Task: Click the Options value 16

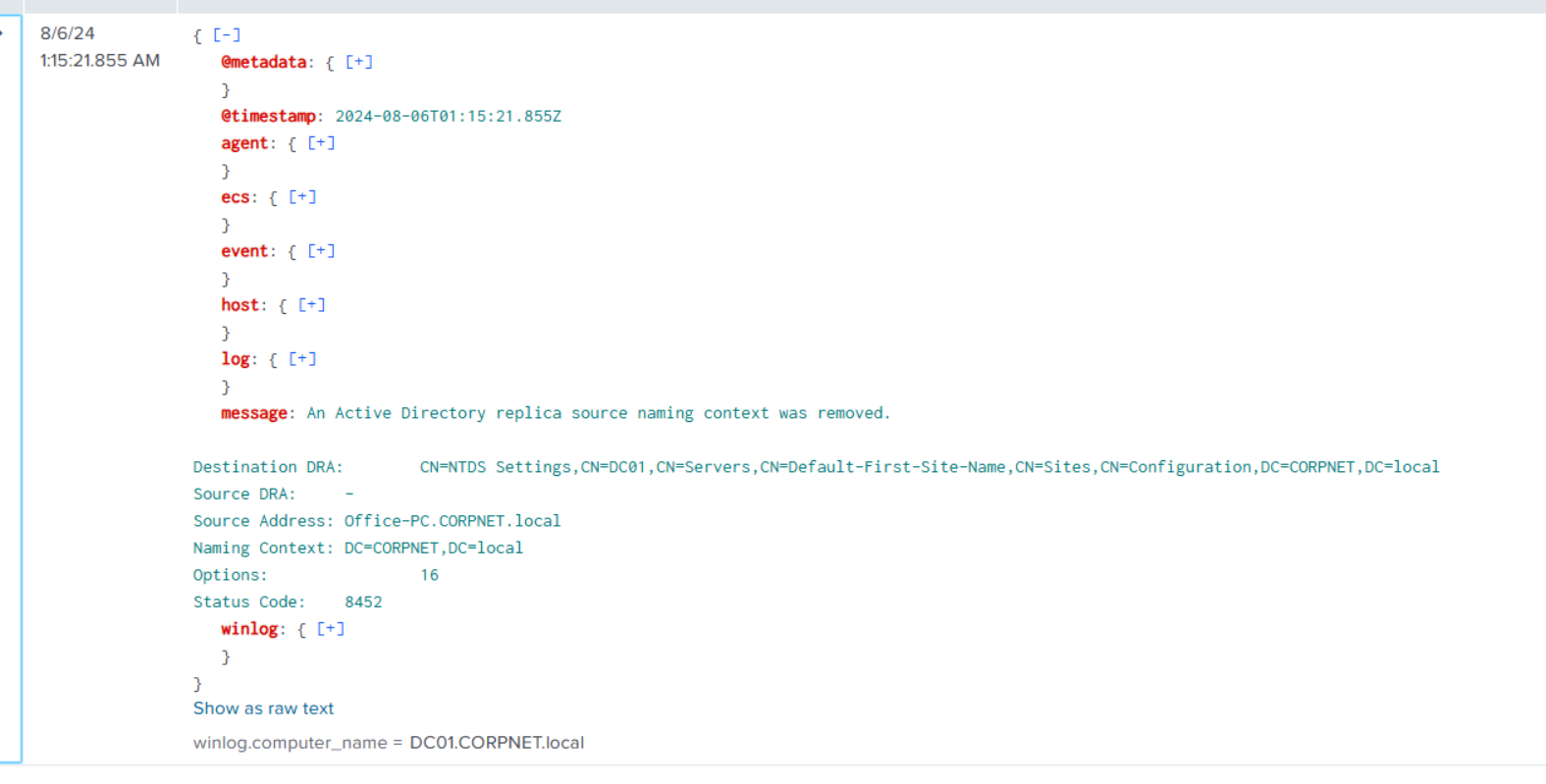Action: coord(430,575)
